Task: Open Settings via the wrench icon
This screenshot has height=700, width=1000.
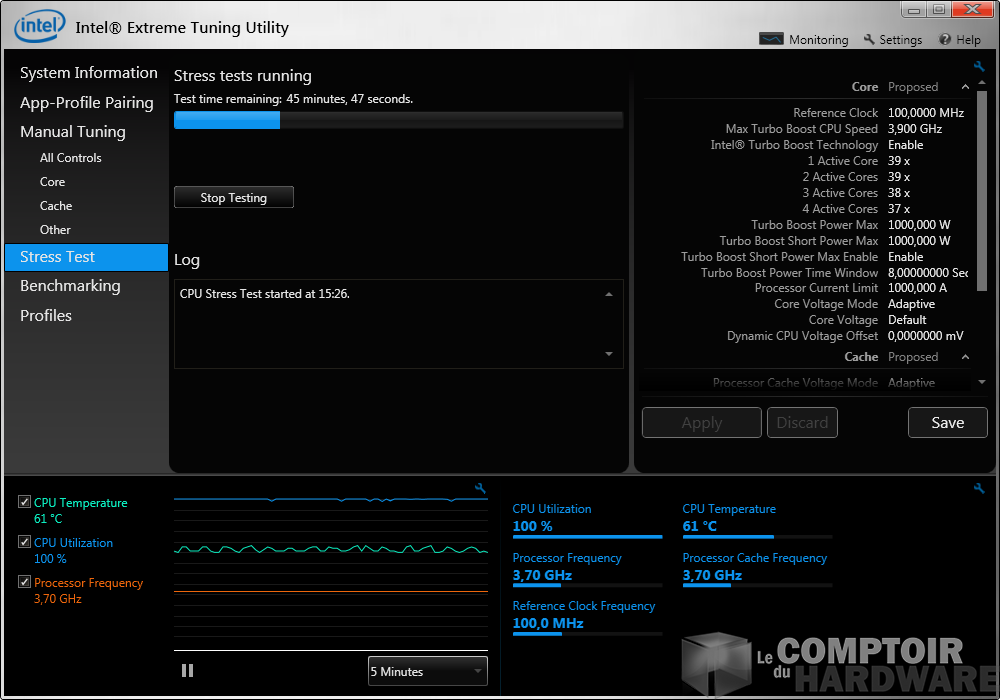Action: [x=869, y=39]
